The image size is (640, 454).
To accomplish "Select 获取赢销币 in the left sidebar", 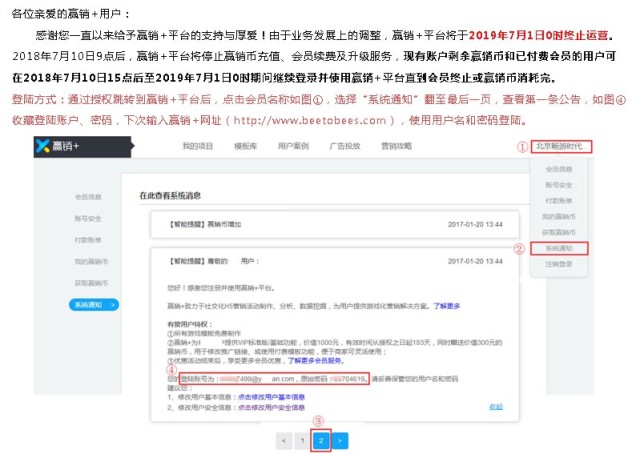I will coord(91,283).
